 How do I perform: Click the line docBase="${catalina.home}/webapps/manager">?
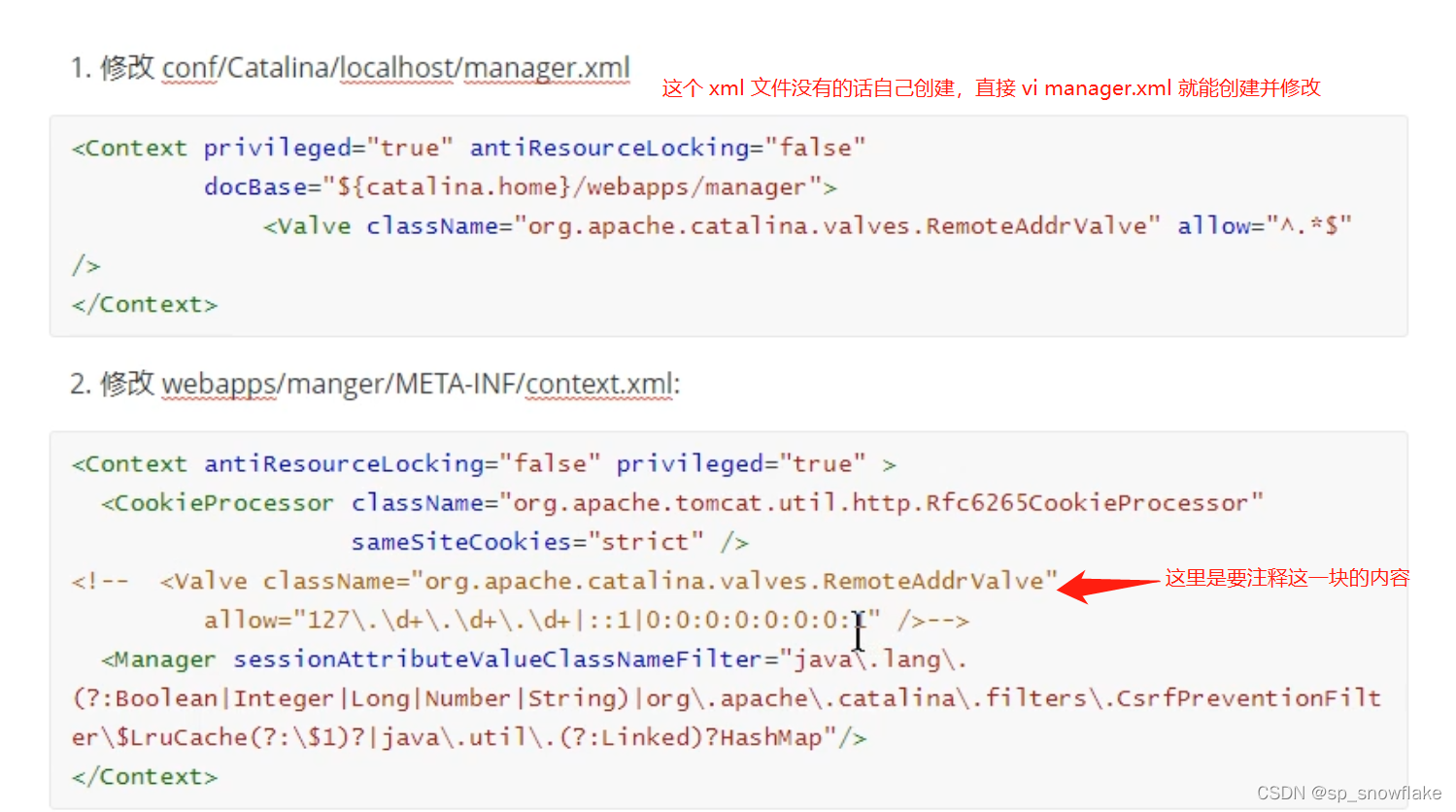pos(521,186)
